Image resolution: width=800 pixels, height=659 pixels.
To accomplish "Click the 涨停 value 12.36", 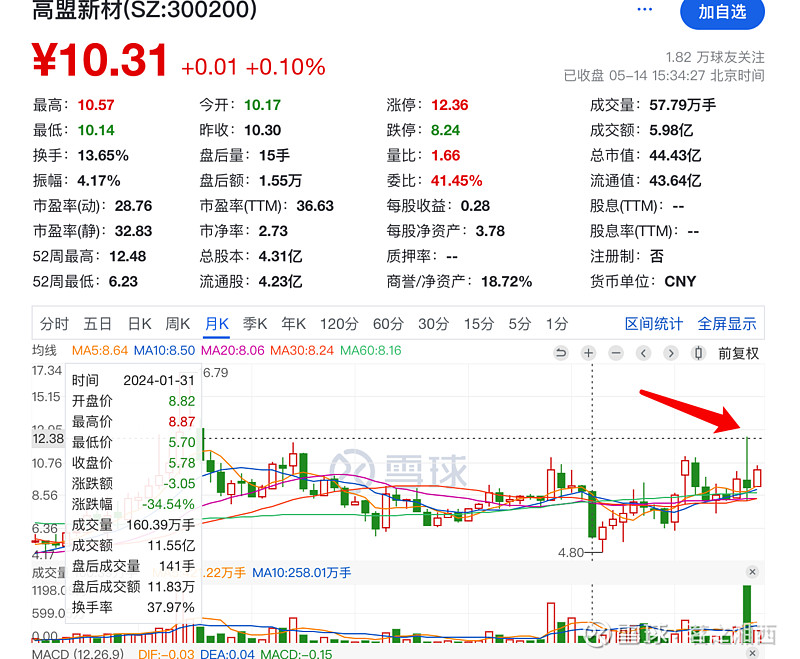I will pyautogui.click(x=449, y=105).
